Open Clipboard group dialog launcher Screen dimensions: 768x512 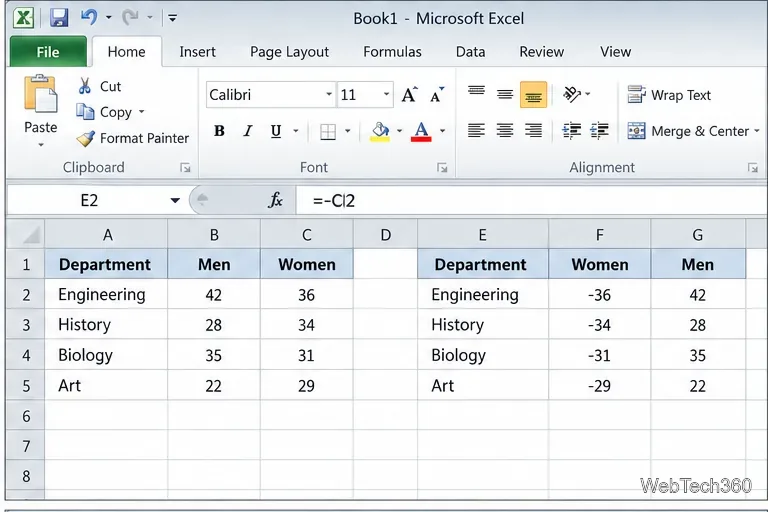point(185,168)
